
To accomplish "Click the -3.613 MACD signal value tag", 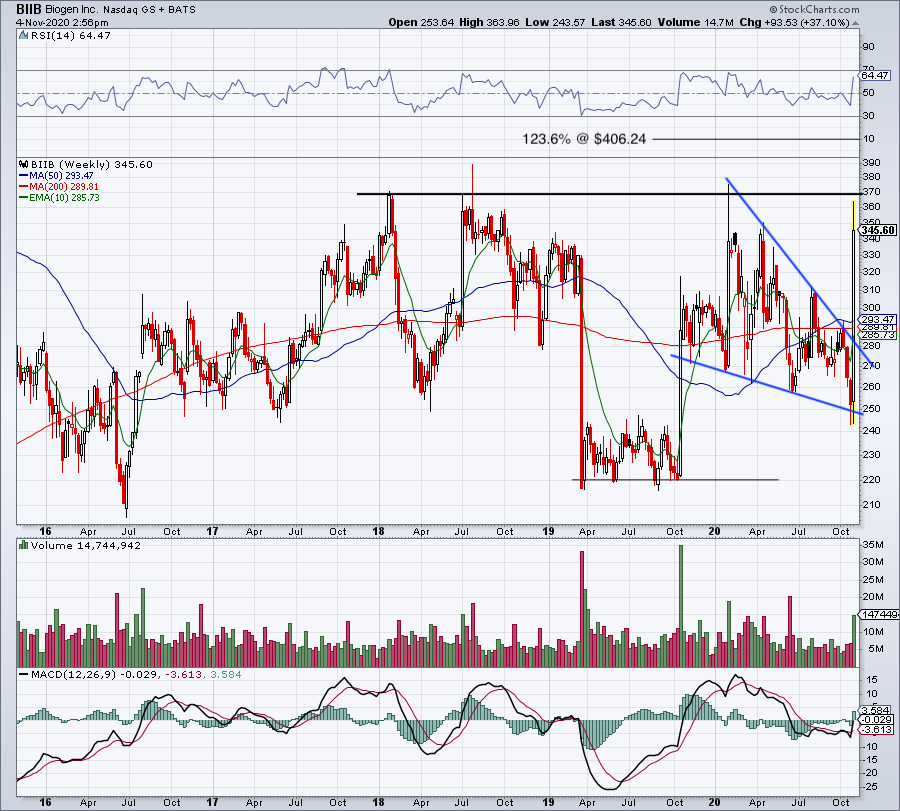I will (878, 729).
